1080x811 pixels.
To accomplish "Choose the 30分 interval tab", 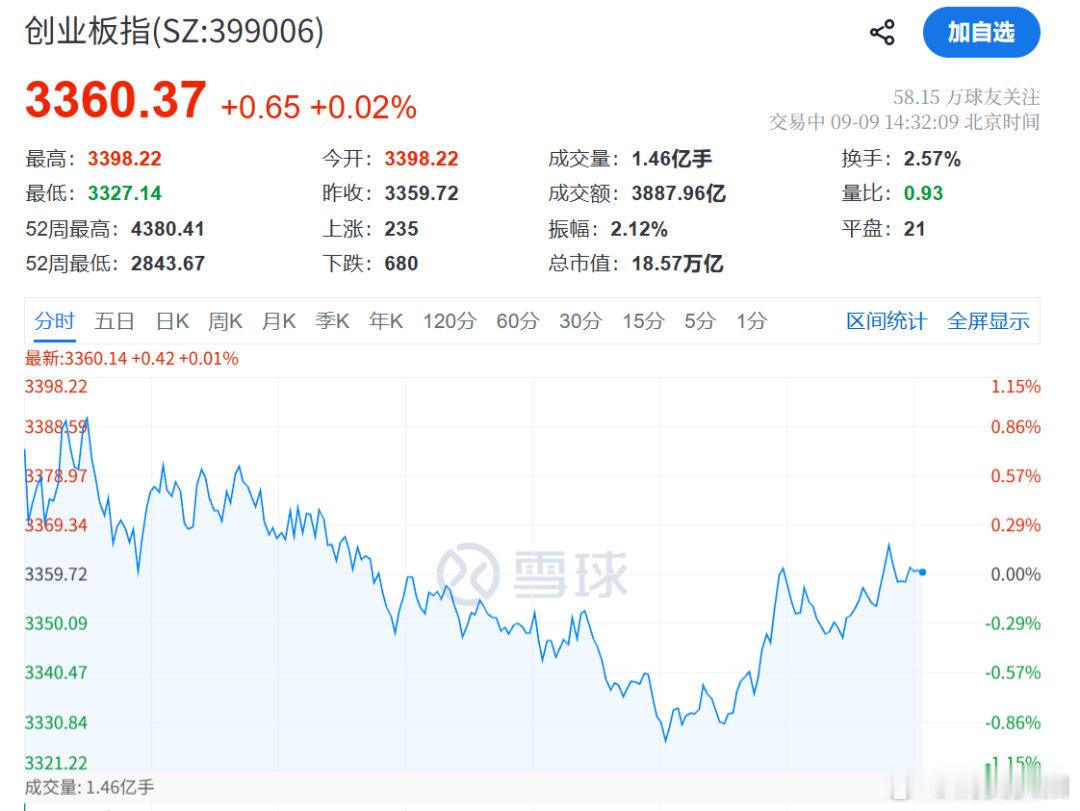I will click(x=581, y=321).
